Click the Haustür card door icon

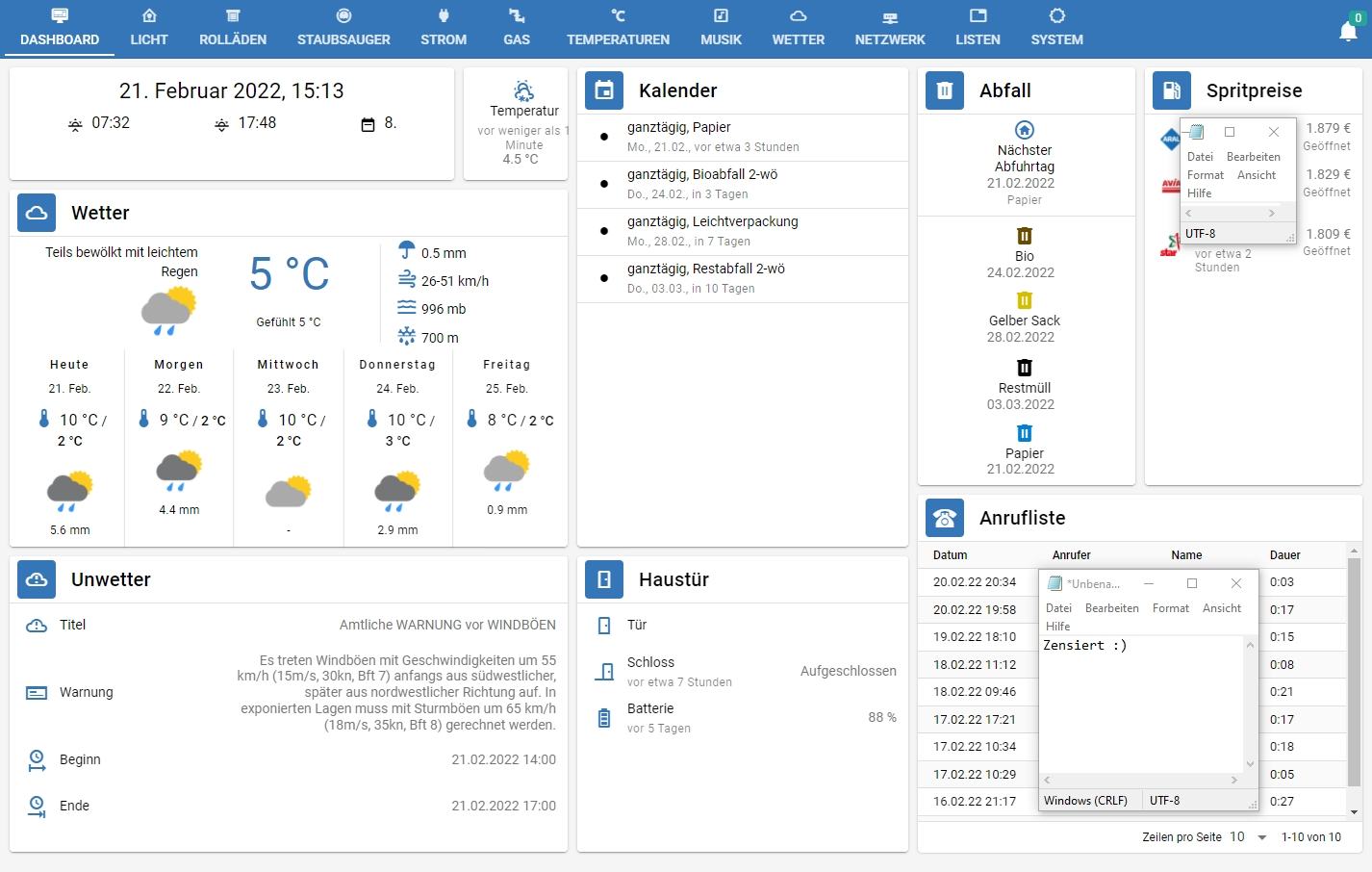point(604,579)
